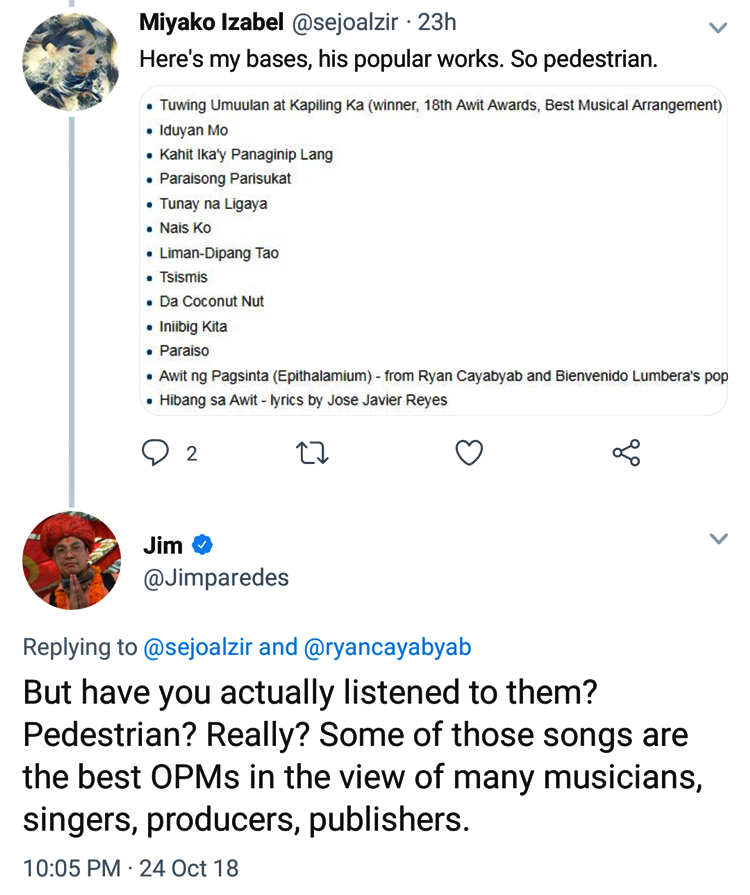Open Miyako Izabel's profile picture
This screenshot has width=750, height=895.
(72, 62)
